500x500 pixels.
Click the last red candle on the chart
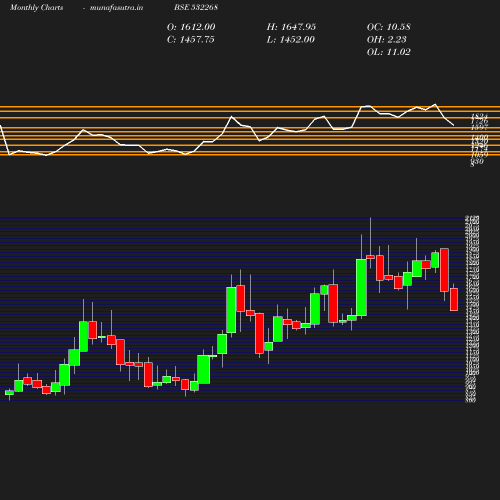(454, 299)
